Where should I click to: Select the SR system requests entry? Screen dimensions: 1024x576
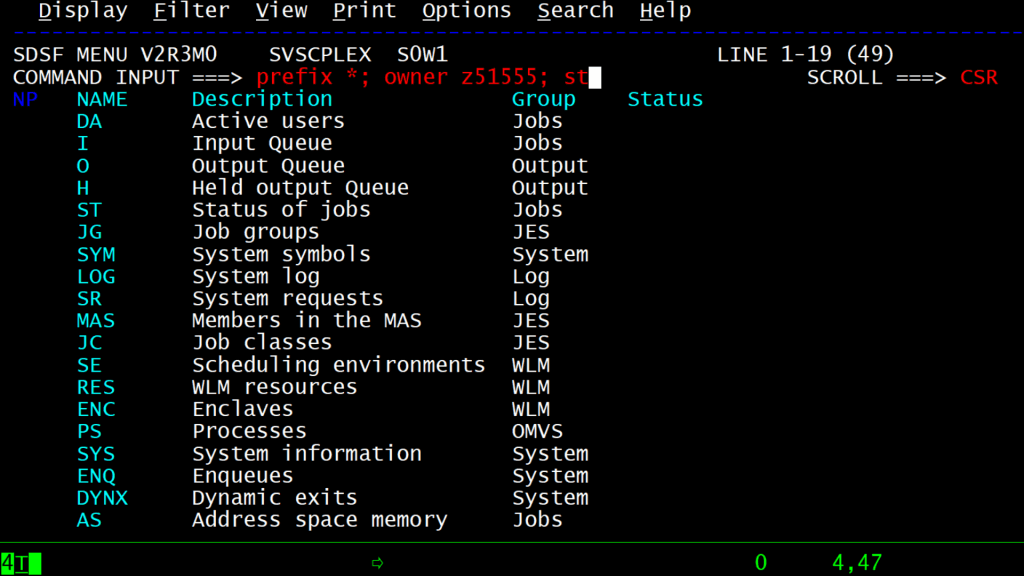[89, 298]
